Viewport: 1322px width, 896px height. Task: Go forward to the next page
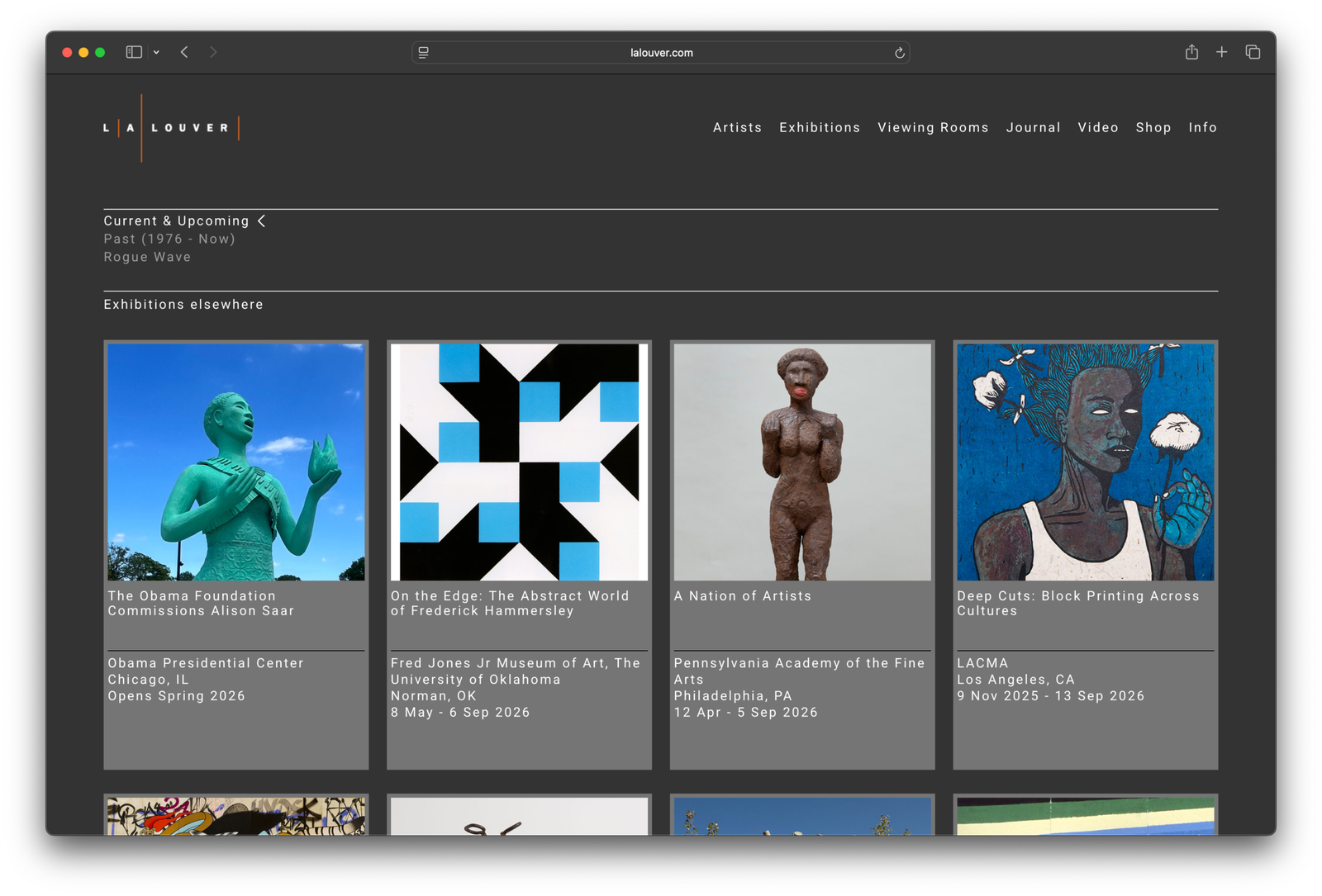[x=213, y=52]
